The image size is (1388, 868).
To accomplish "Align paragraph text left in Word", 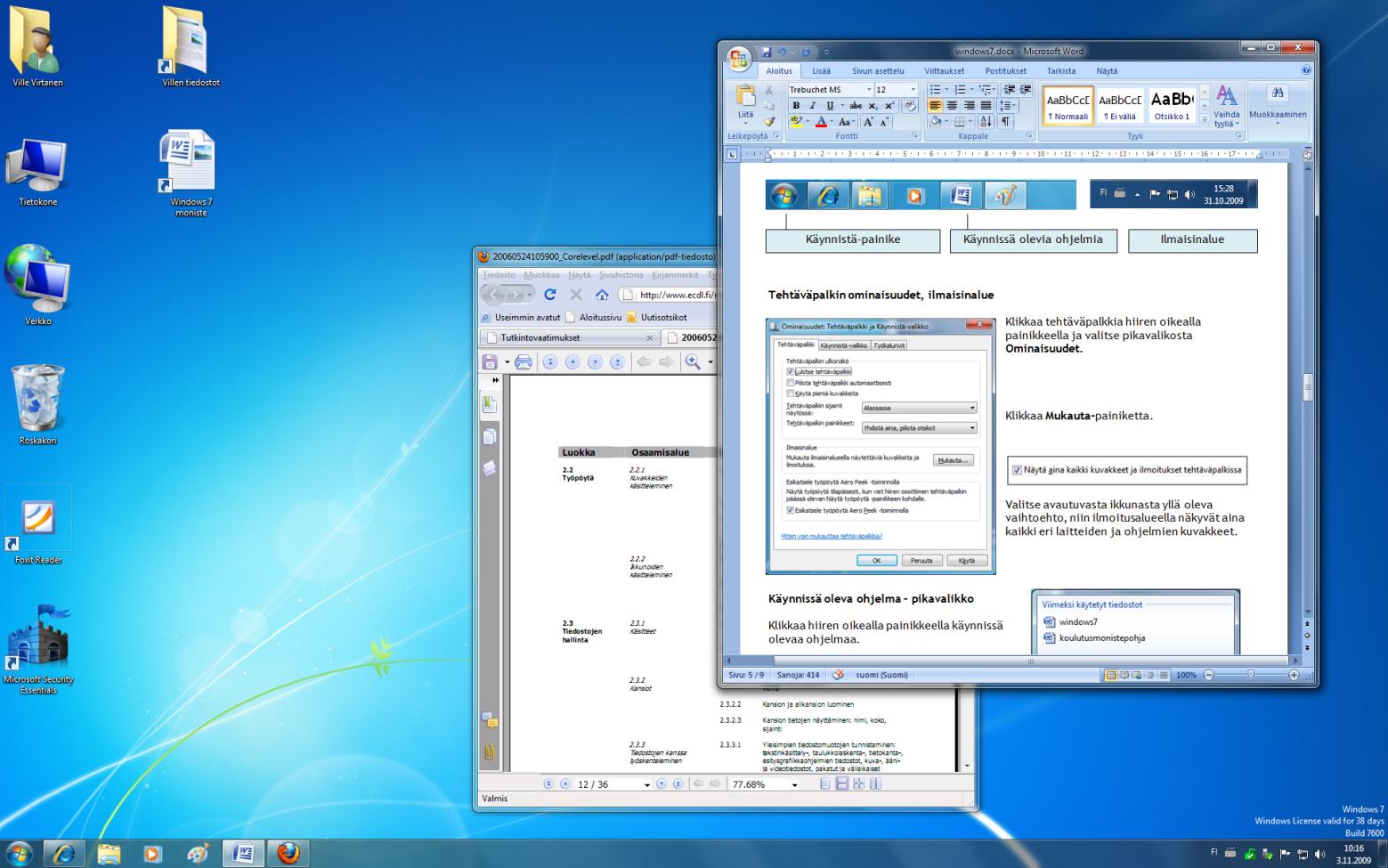I will coord(935,106).
